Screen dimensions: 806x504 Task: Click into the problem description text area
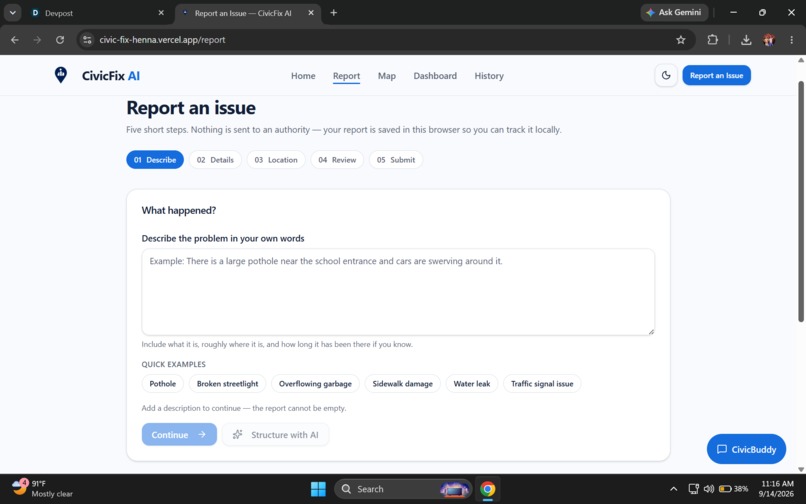(398, 292)
